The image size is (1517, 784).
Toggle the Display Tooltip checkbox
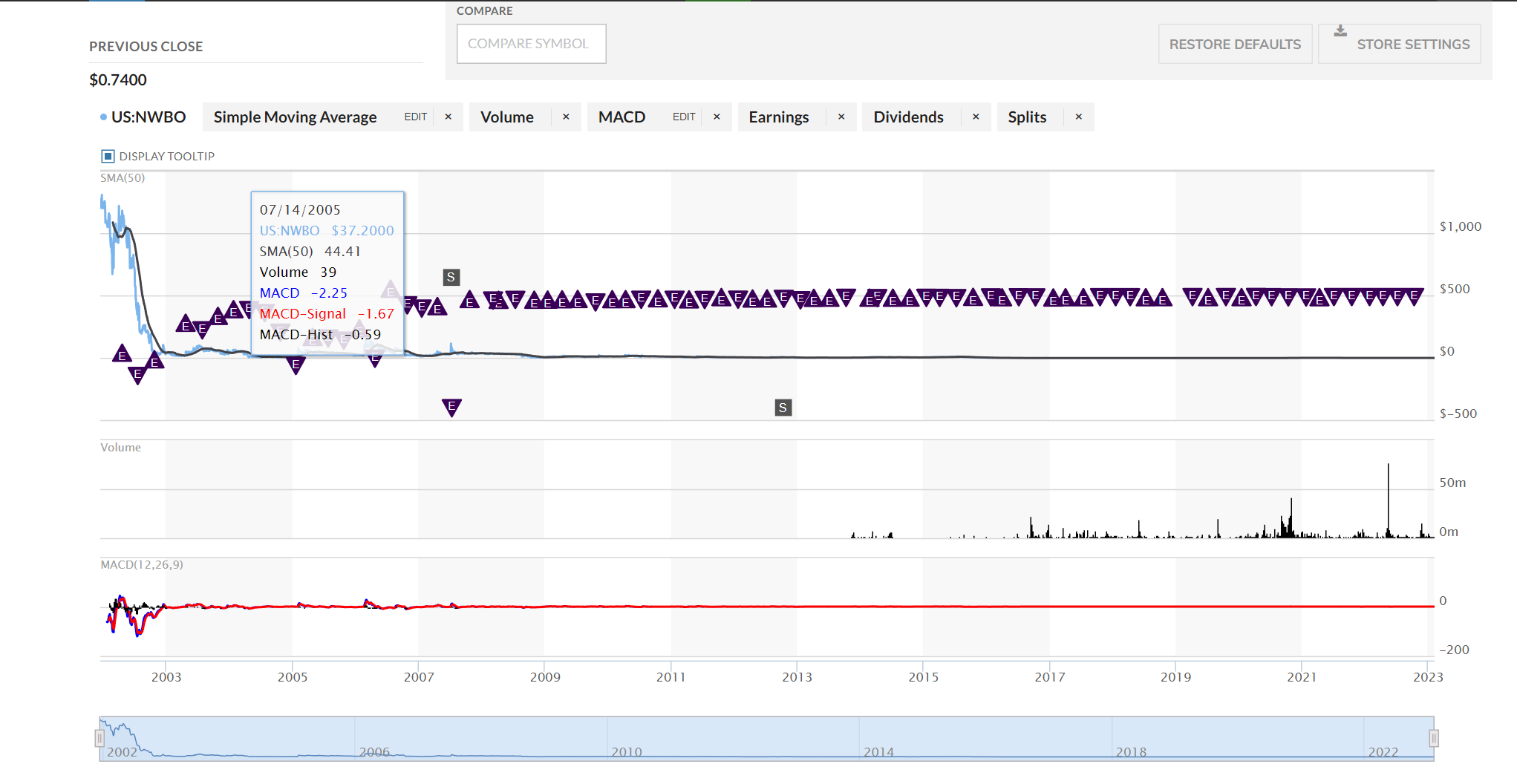coord(108,156)
